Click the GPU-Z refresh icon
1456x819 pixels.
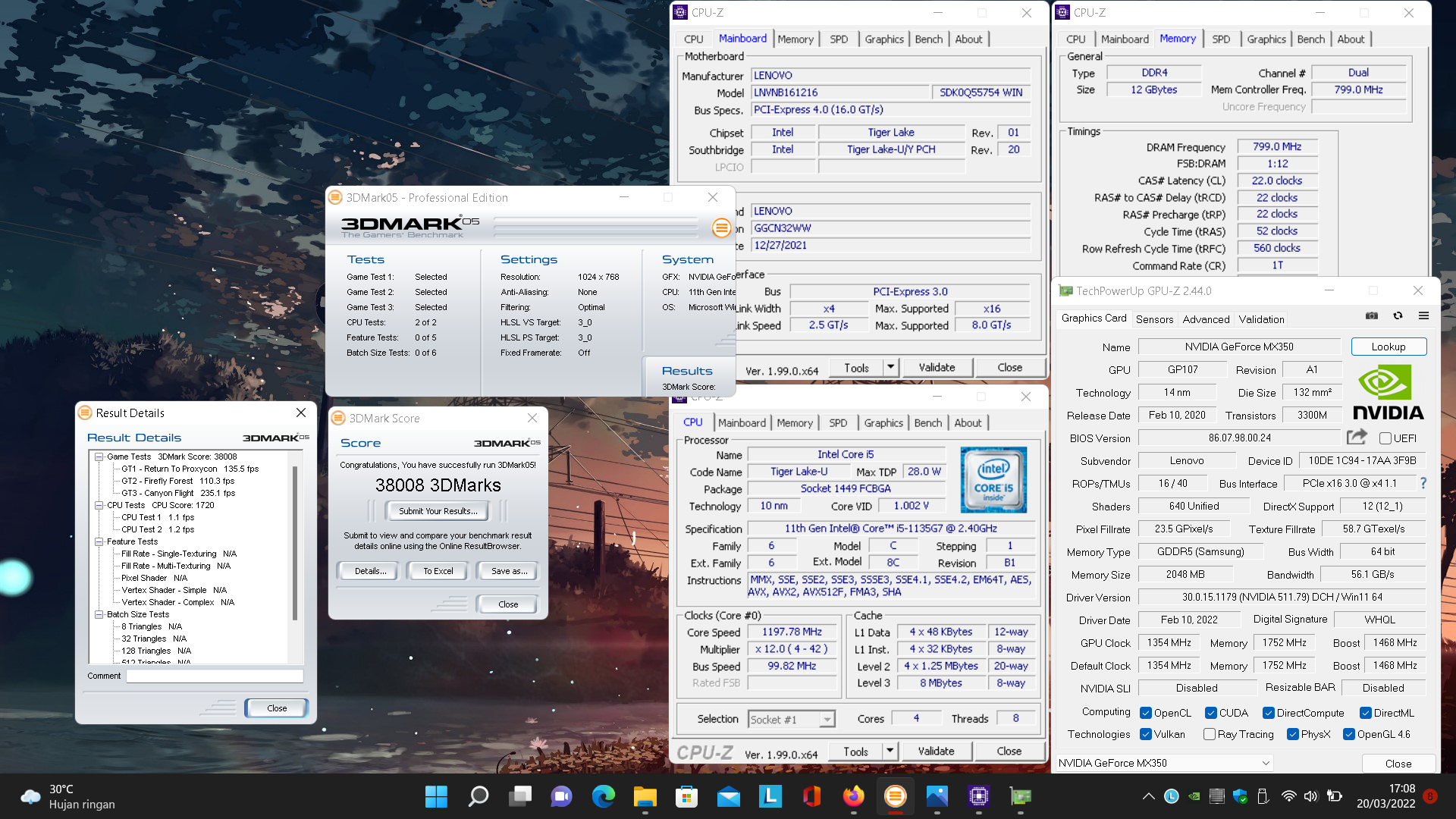(x=1398, y=315)
